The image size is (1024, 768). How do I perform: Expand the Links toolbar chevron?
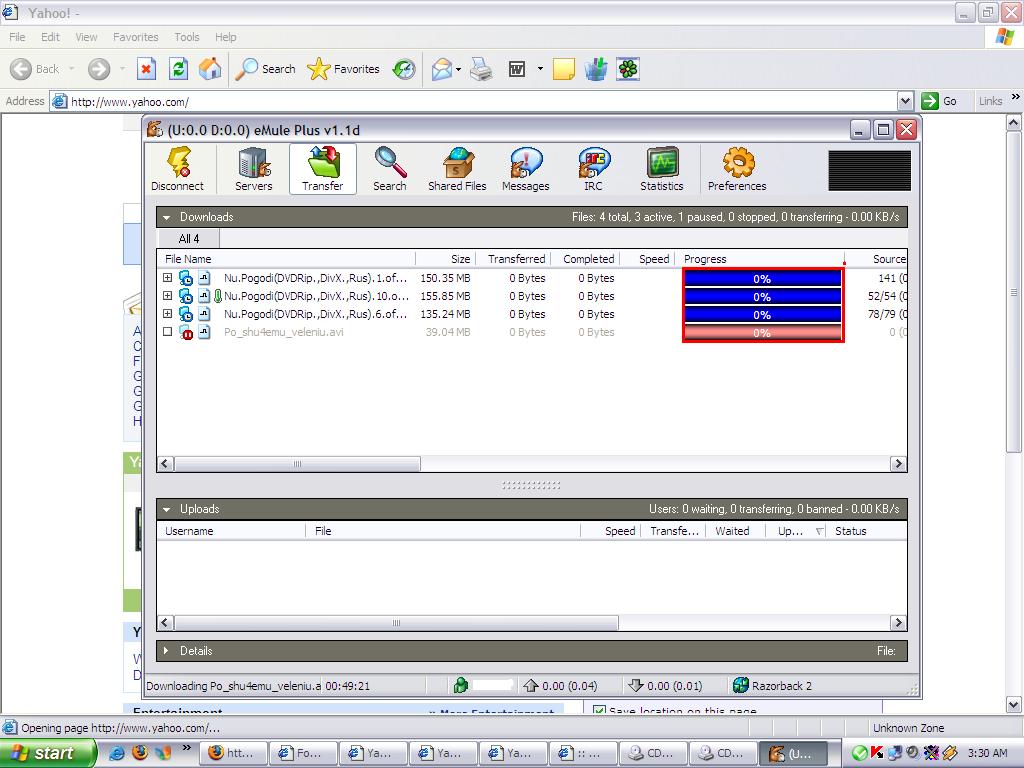(x=1016, y=97)
